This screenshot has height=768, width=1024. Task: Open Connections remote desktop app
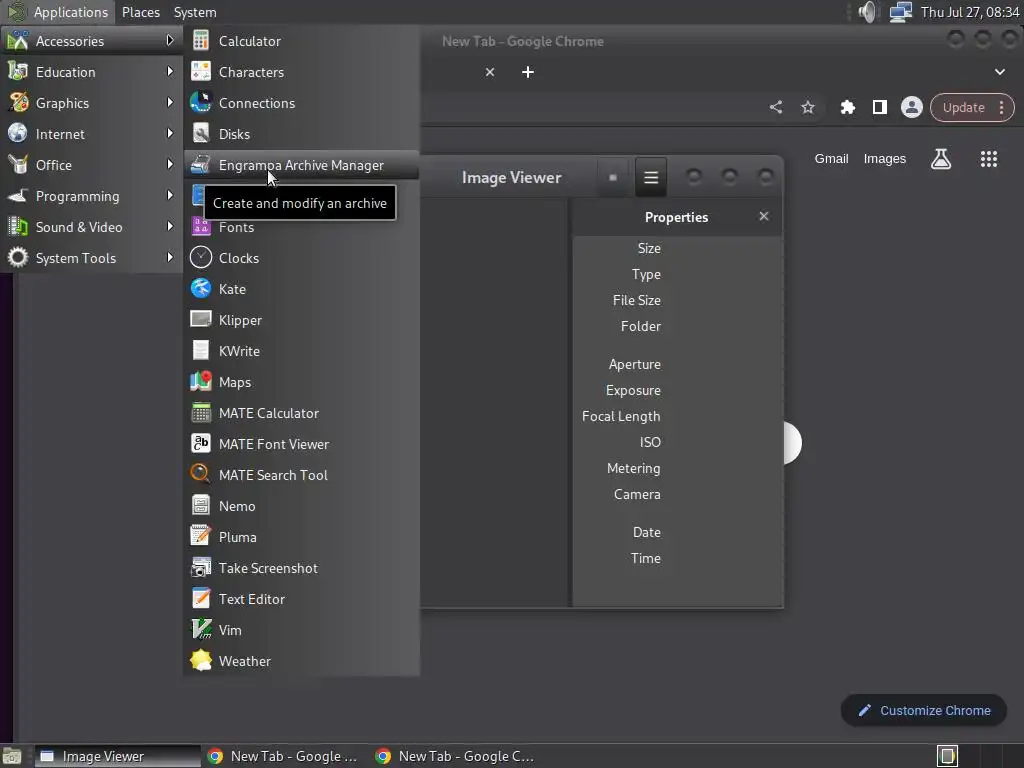click(301, 103)
